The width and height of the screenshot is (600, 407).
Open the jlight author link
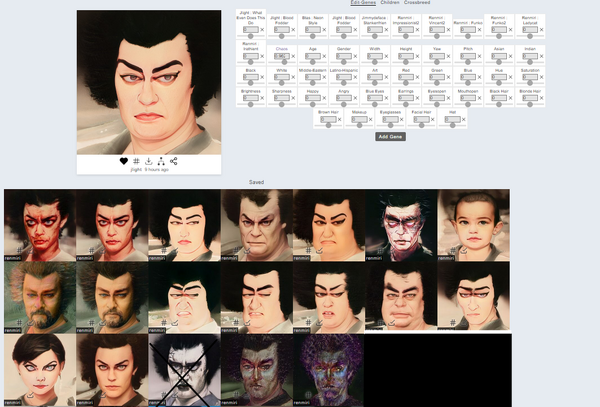pyautogui.click(x=136, y=169)
